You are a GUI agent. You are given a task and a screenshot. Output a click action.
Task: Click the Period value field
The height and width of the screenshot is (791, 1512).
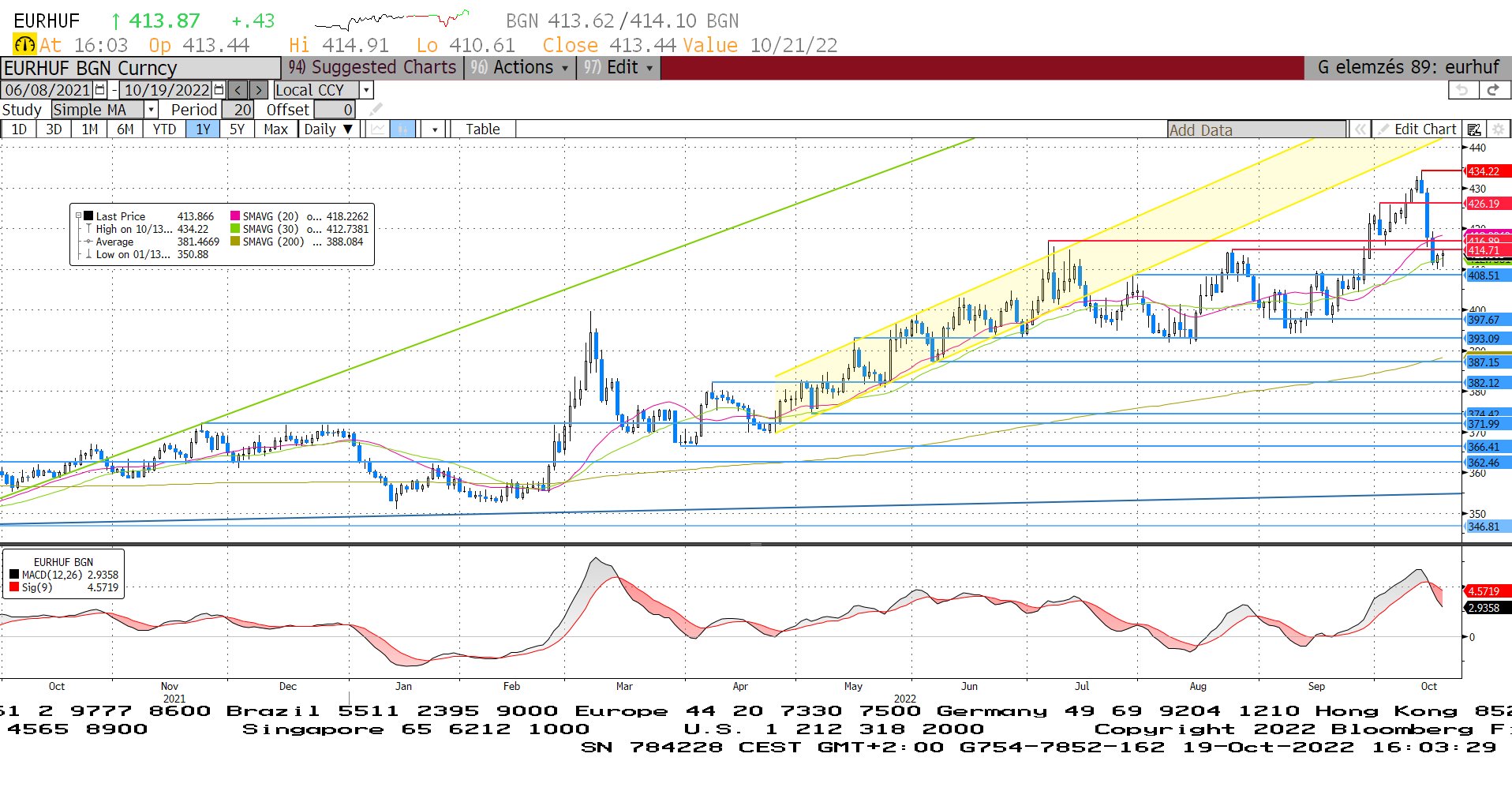click(x=238, y=110)
